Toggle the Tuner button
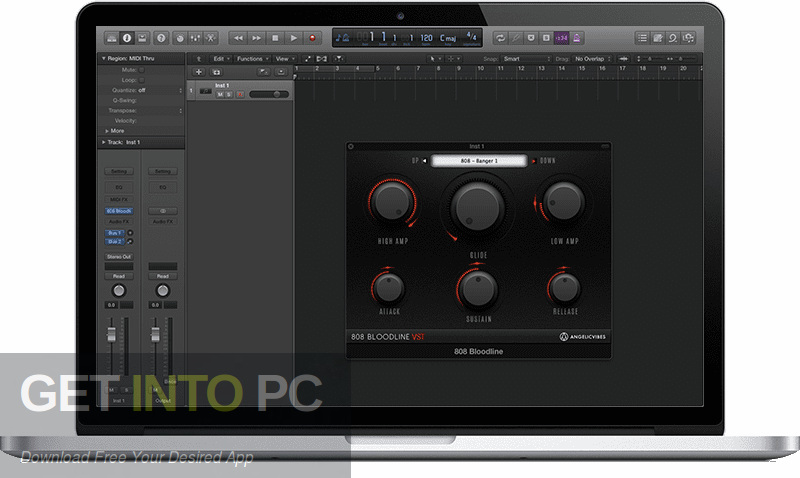 click(x=516, y=38)
